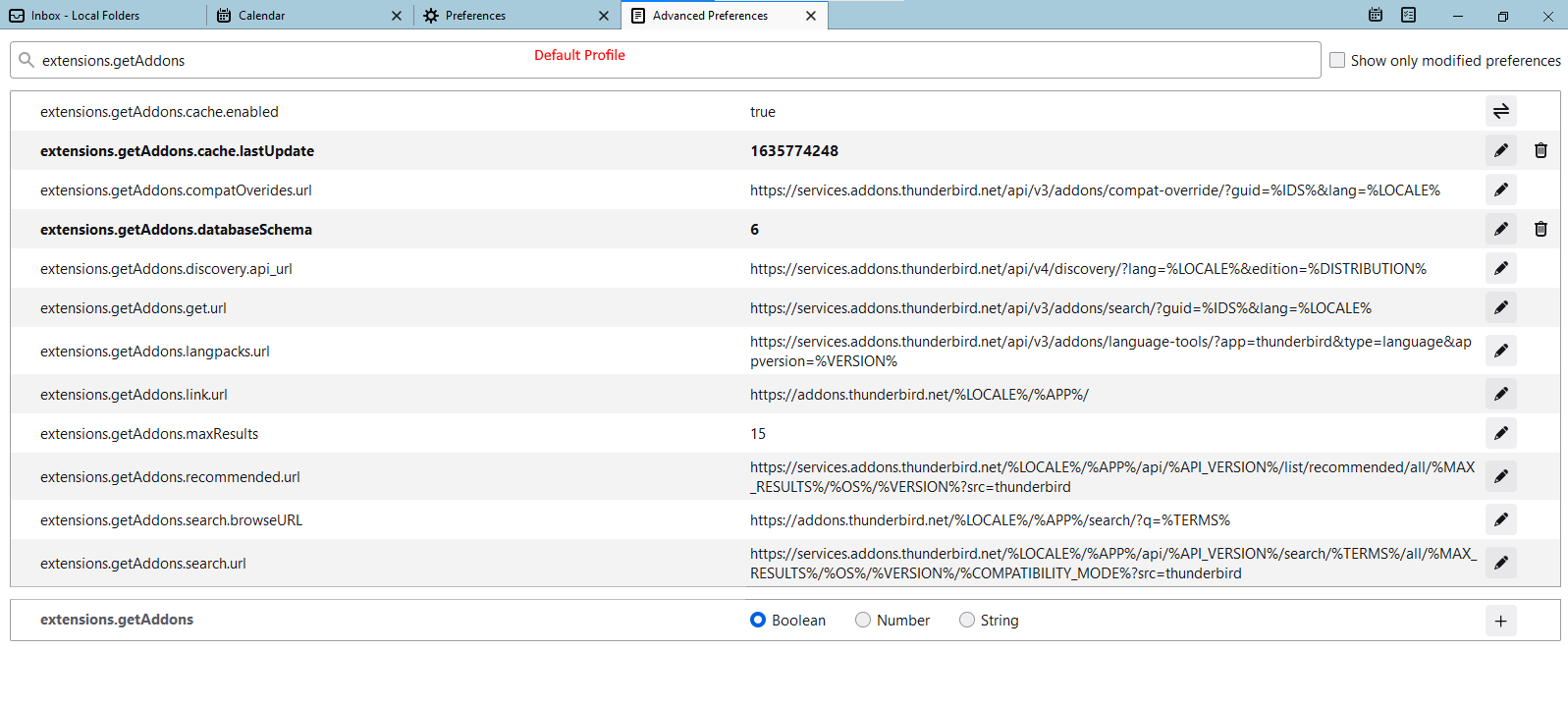The width and height of the screenshot is (1568, 706).
Task: Close the Advanced Preferences tab
Action: (811, 16)
